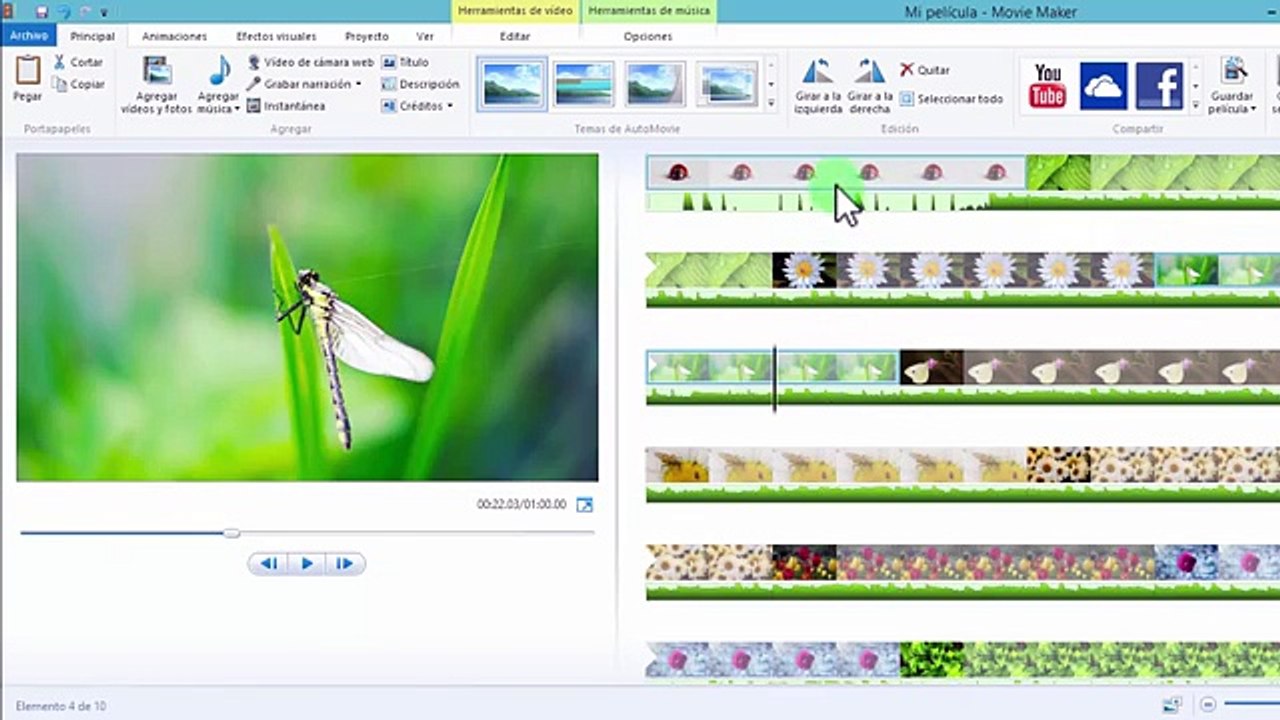
Task: Redo the action in quick access toolbar
Action: point(84,11)
